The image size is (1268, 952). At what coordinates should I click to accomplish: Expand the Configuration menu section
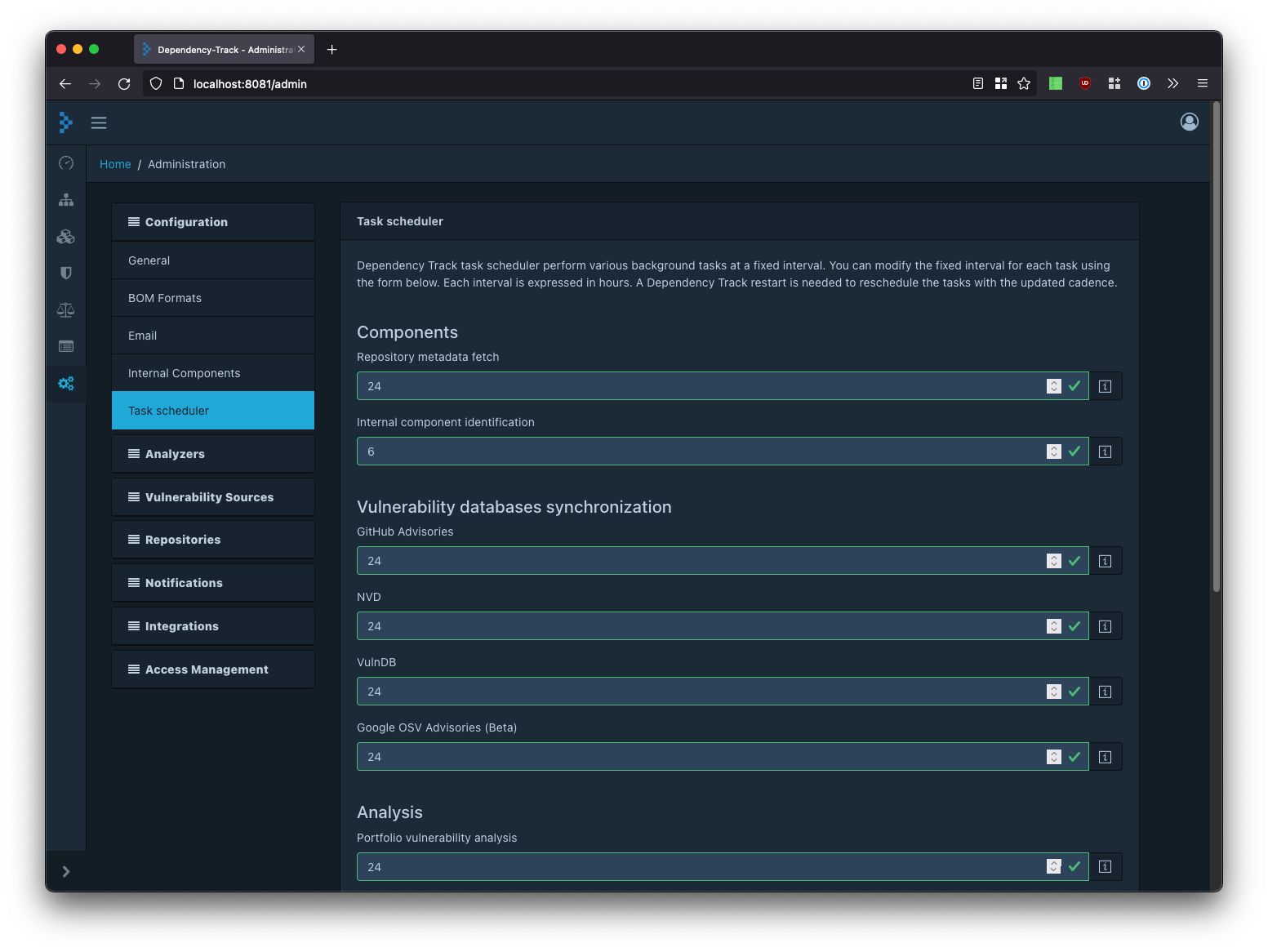[x=213, y=222]
